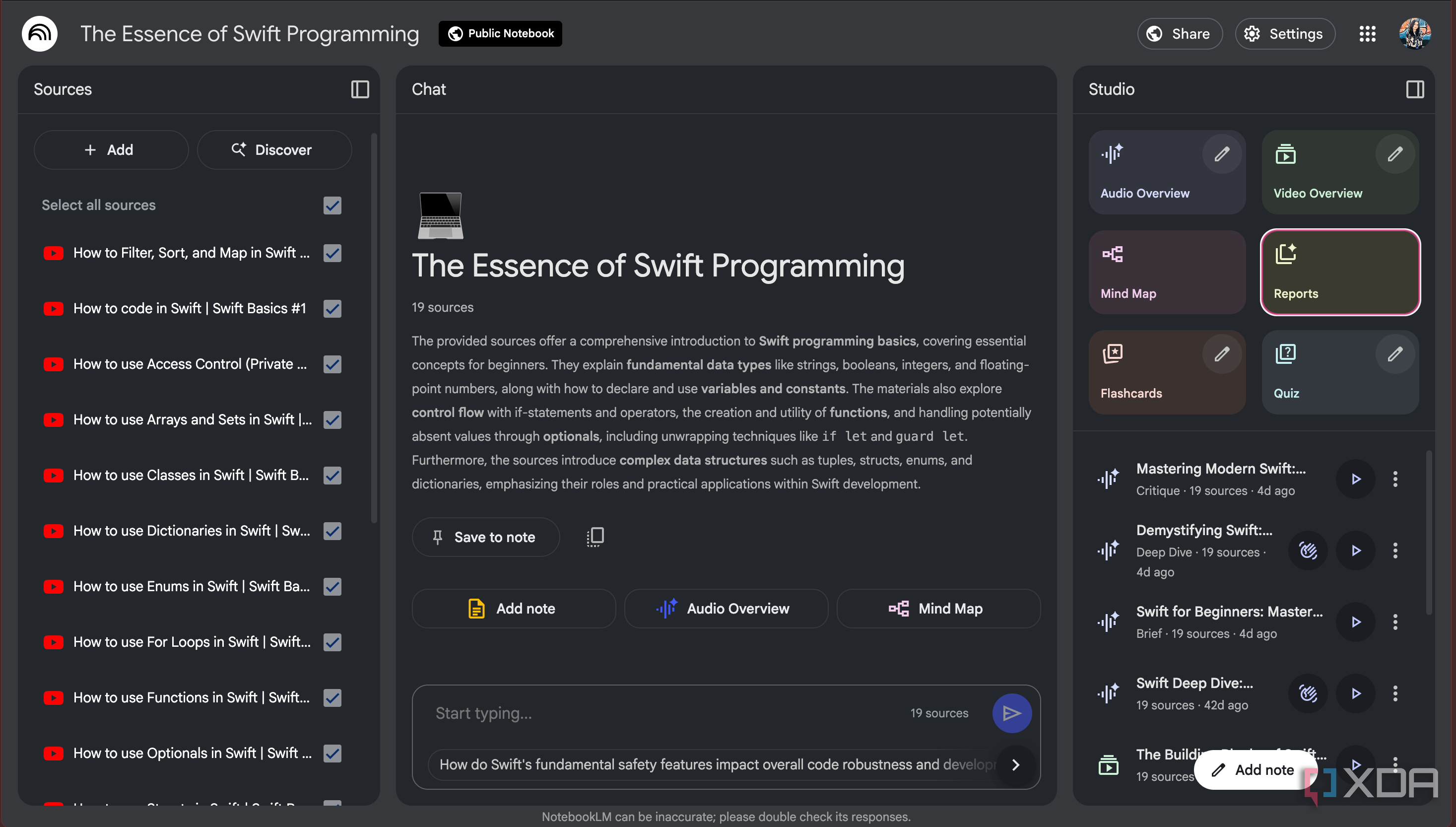Click the floating Add note button in Studio
The height and width of the screenshot is (827, 1456).
click(1255, 769)
